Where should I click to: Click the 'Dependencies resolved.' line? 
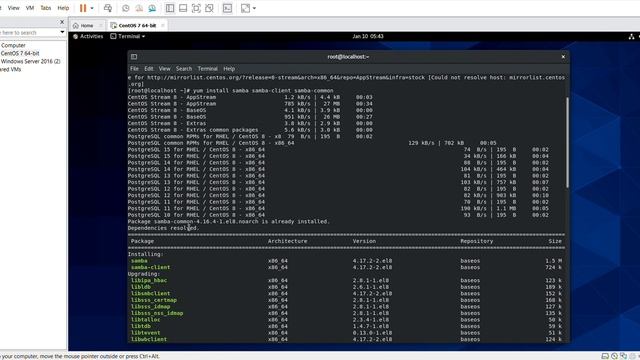pos(163,228)
